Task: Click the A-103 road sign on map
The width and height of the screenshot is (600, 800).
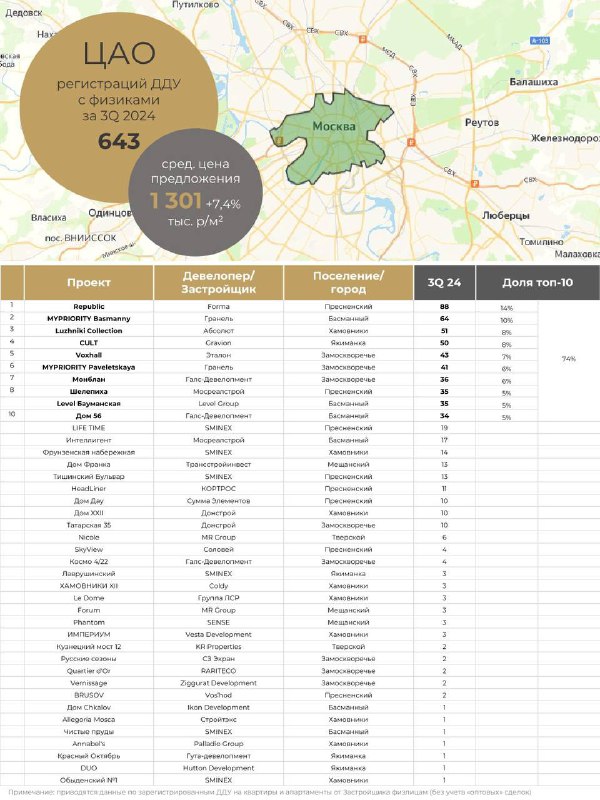Action: (x=540, y=40)
